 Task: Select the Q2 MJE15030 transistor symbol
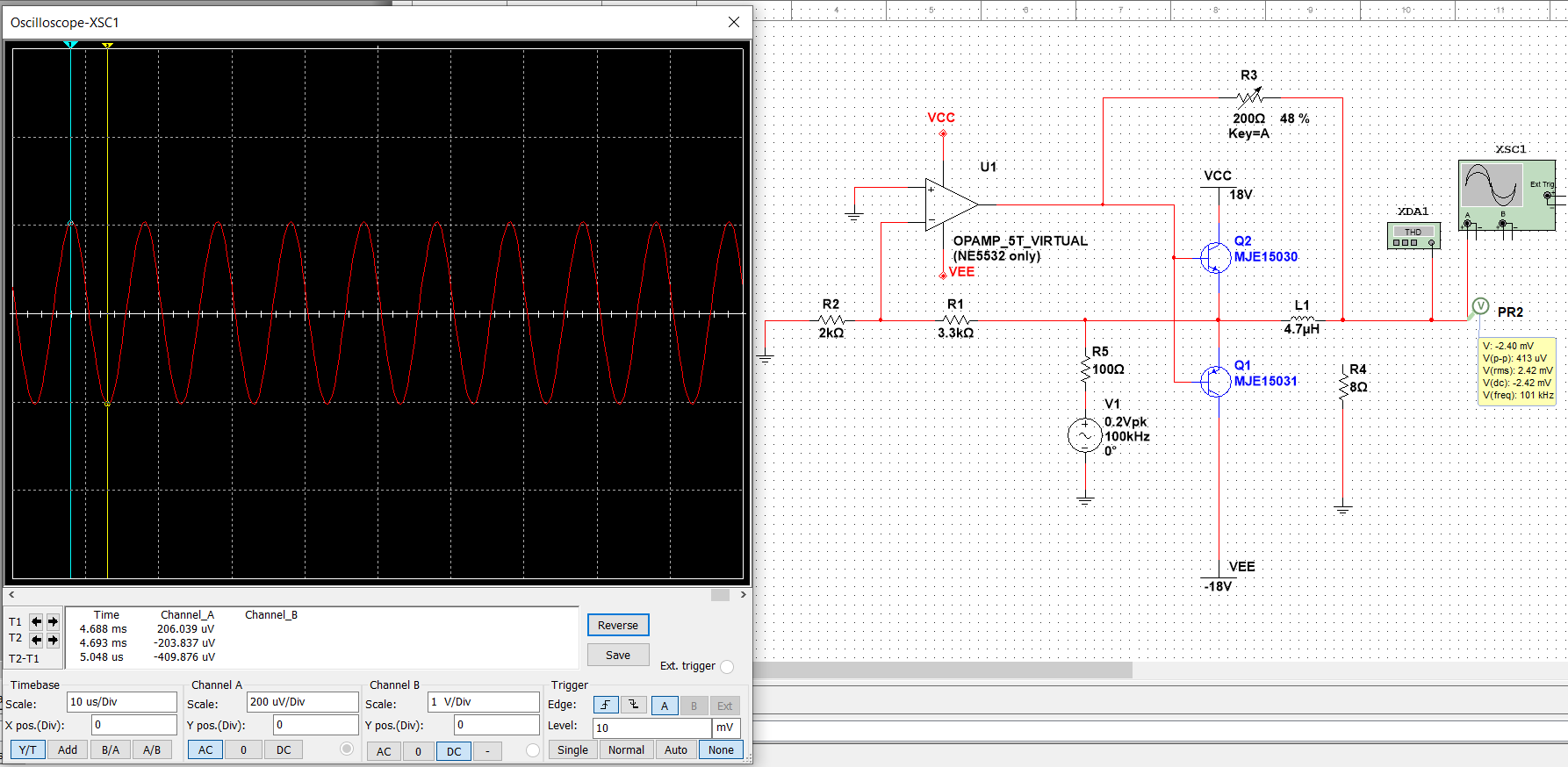[1215, 257]
